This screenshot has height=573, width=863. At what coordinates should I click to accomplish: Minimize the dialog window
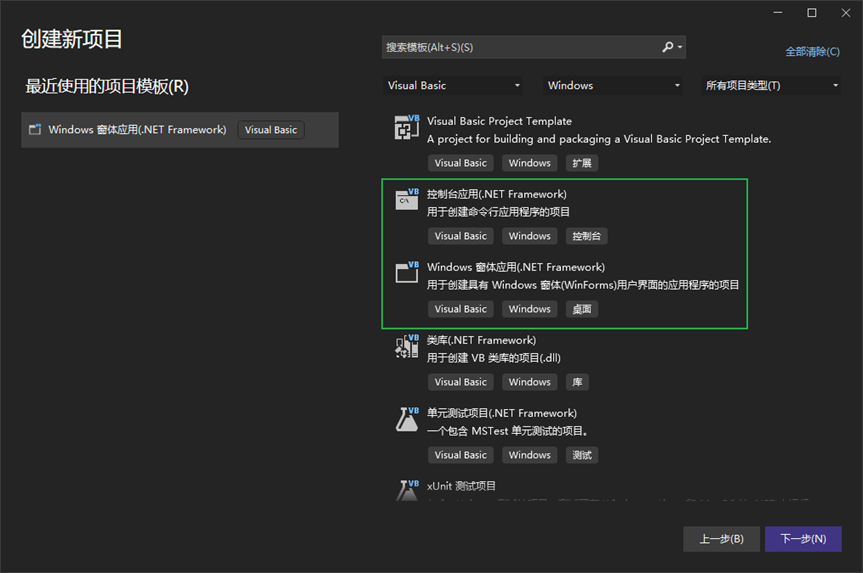[x=778, y=13]
